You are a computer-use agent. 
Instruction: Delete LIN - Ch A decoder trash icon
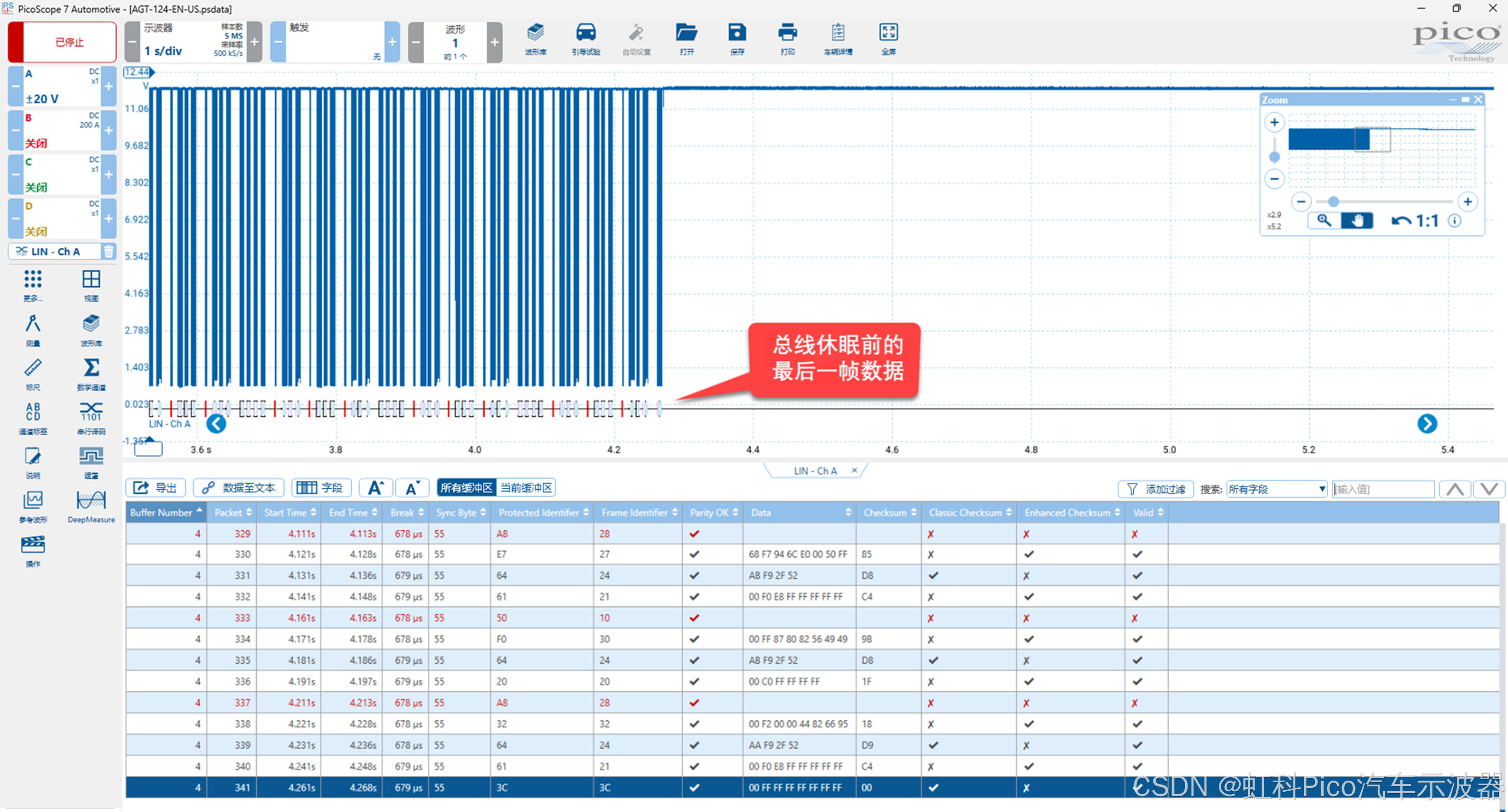108,251
